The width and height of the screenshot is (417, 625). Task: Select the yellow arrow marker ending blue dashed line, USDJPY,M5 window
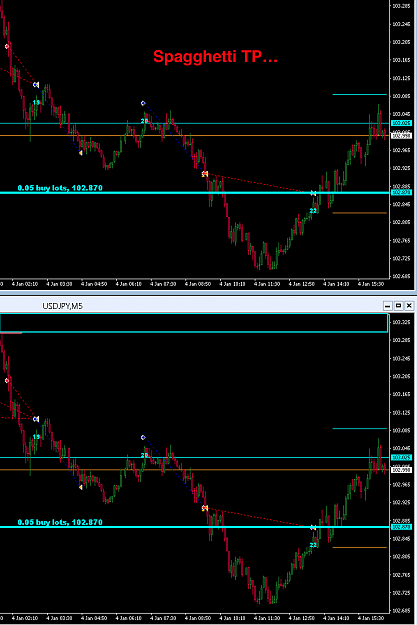tap(81, 487)
